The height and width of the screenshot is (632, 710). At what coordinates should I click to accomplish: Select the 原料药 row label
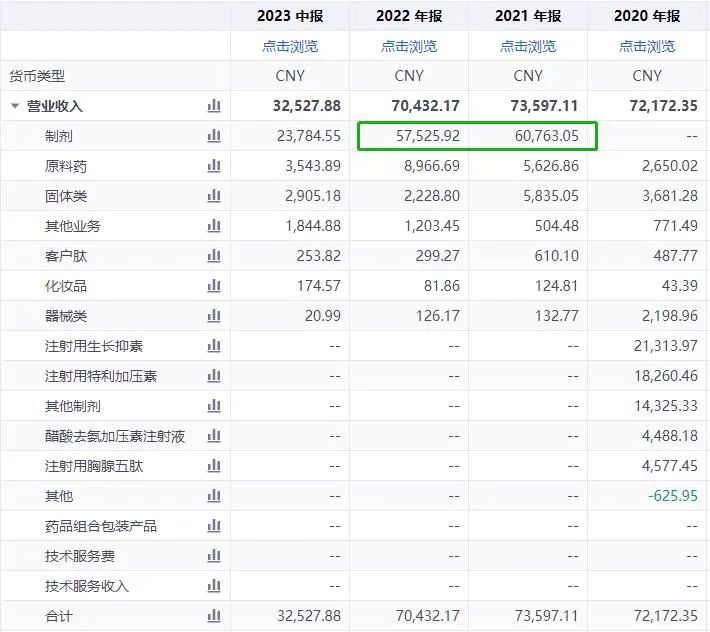coord(66,166)
